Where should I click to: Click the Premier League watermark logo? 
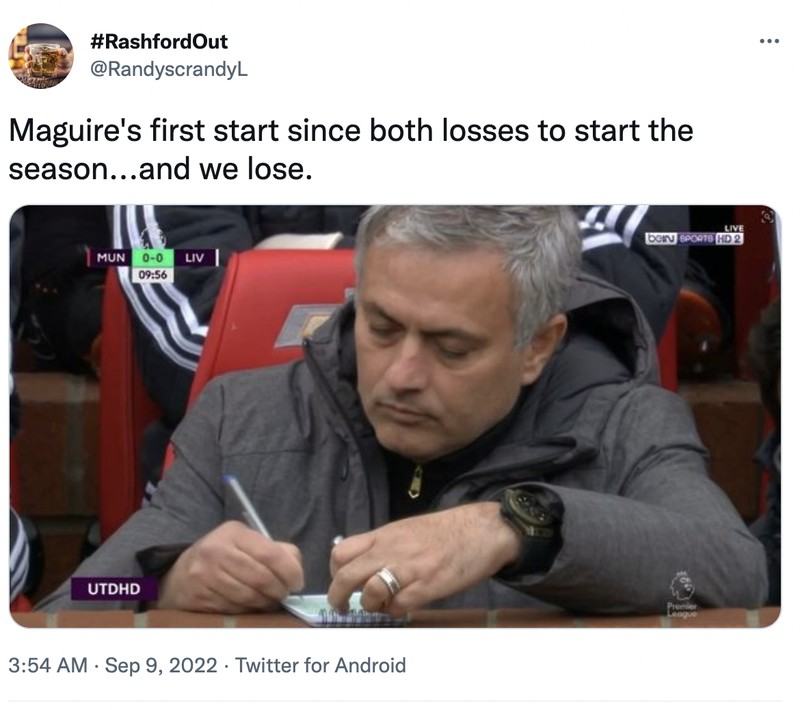coord(684,583)
